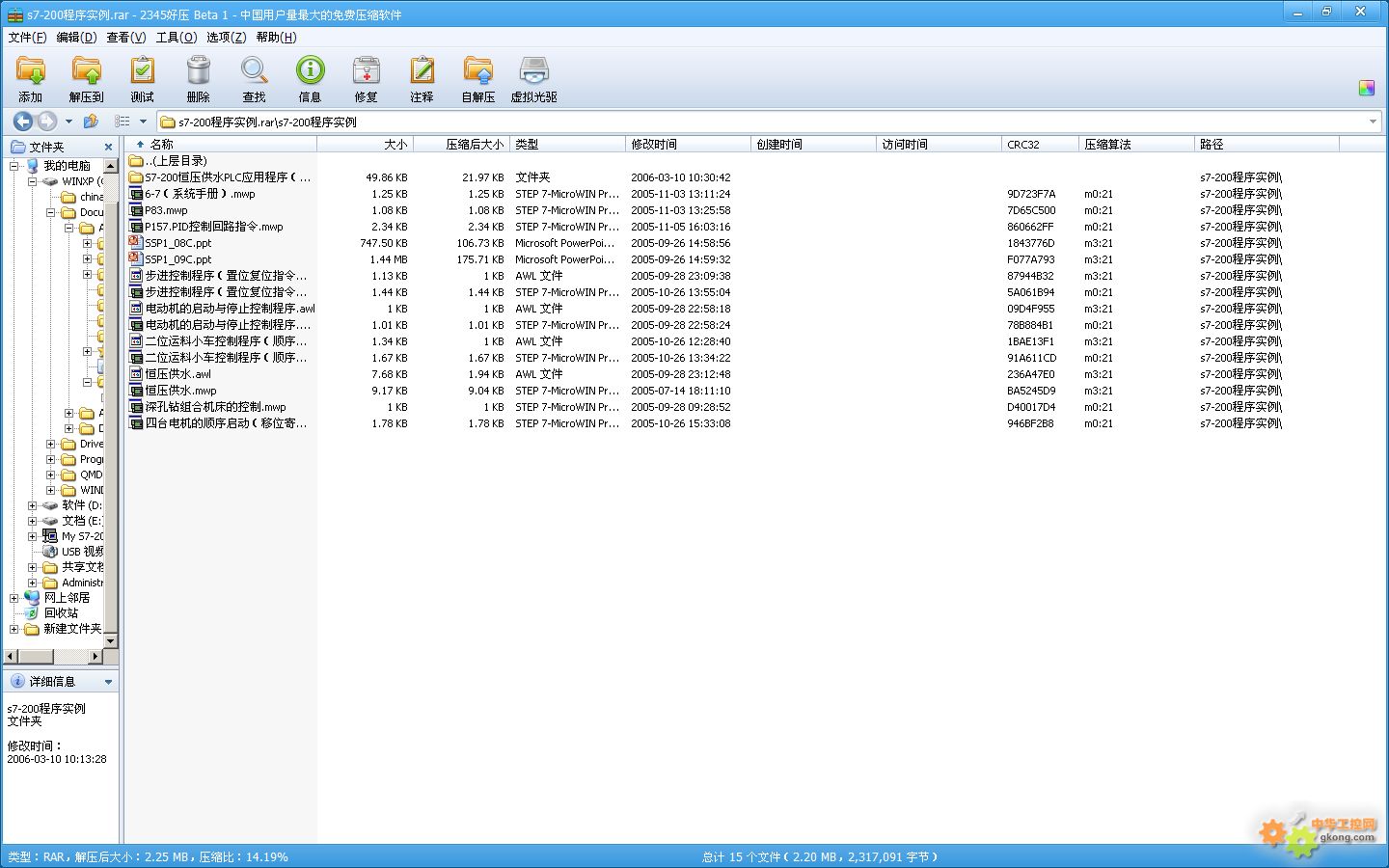Open the 虚拟光驱 (Virtual drive) tool
The width and height of the screenshot is (1389, 868).
pos(534,71)
